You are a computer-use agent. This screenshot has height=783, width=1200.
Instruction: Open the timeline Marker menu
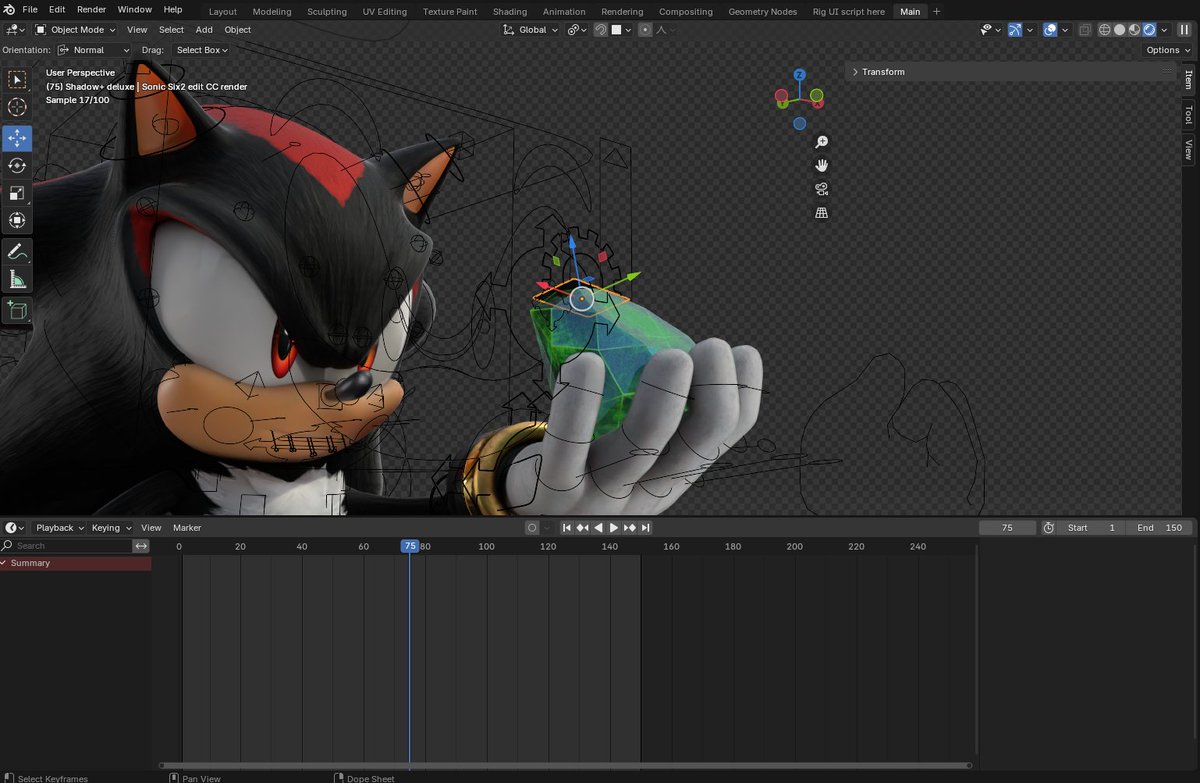coord(187,528)
